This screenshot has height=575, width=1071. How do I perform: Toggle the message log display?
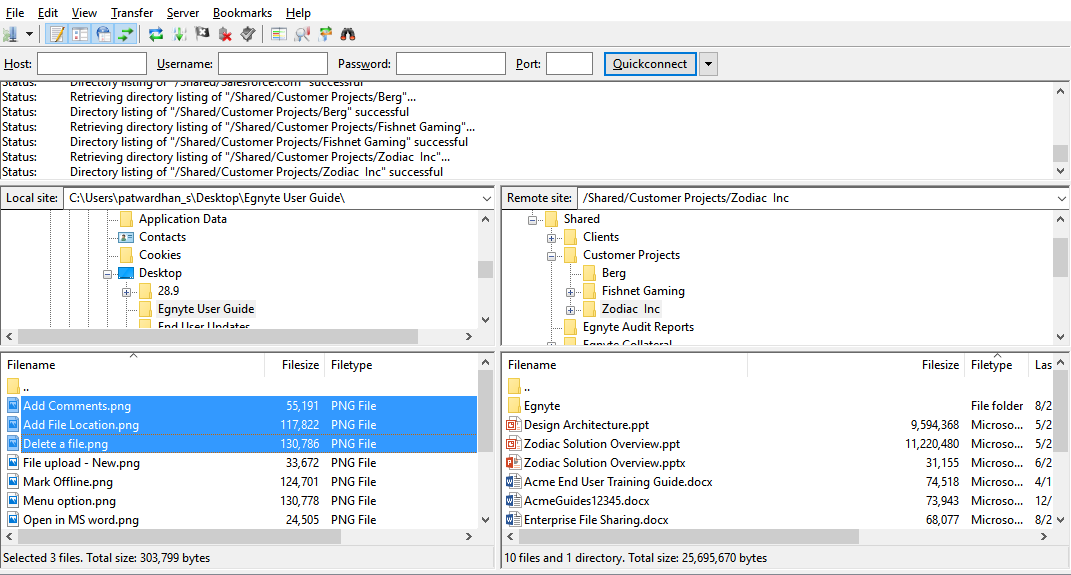pos(57,34)
